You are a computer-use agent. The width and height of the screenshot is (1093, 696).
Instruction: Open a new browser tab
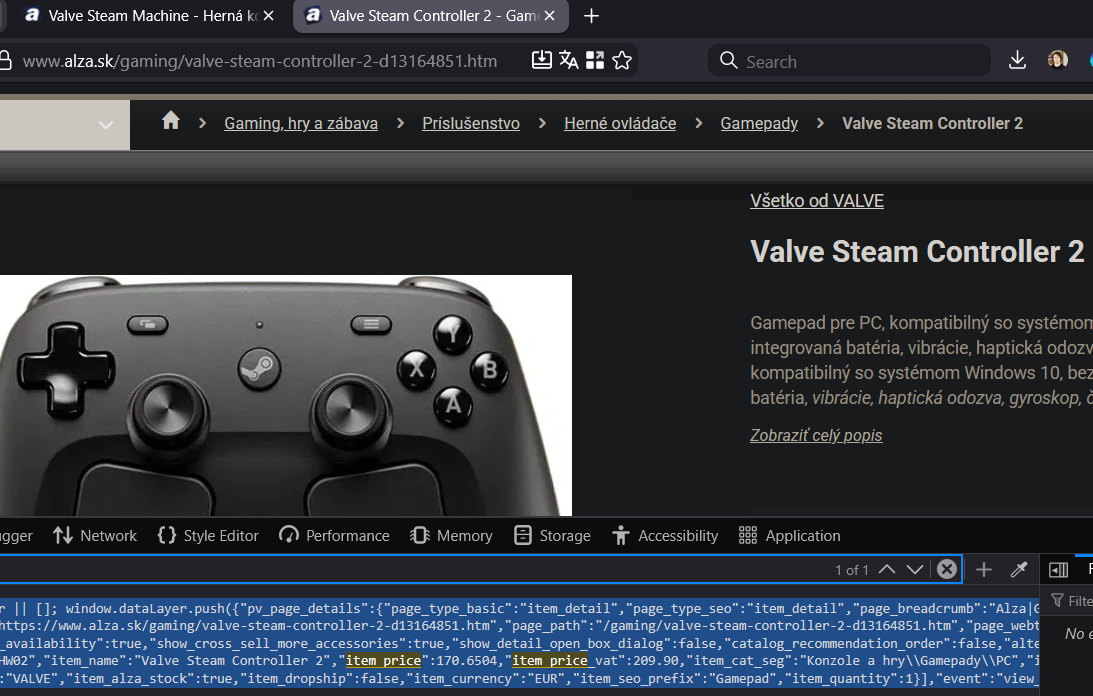click(591, 15)
